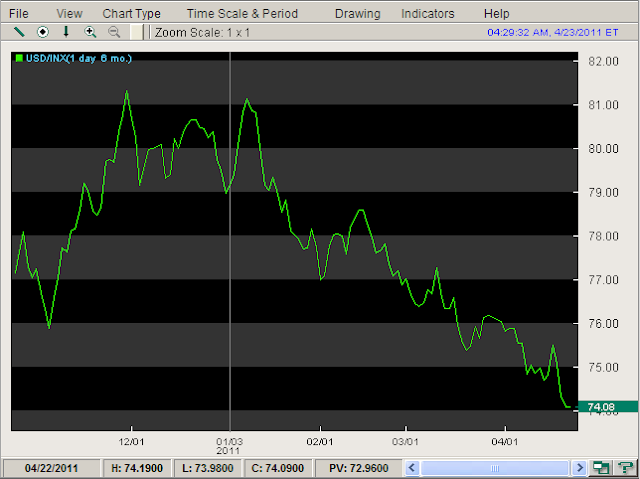Click the 04:29:32 AM timestamp text
This screenshot has height=479, width=640.
[x=553, y=32]
